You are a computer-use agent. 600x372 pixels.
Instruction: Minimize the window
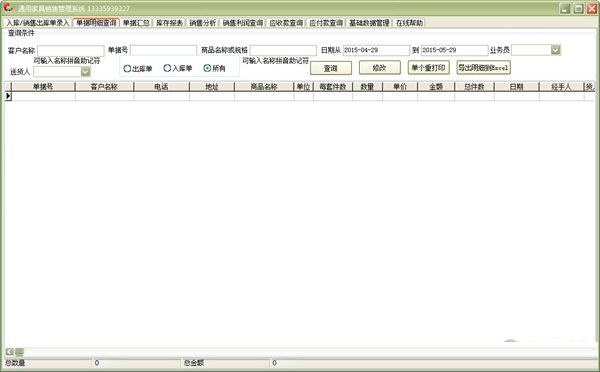565,8
